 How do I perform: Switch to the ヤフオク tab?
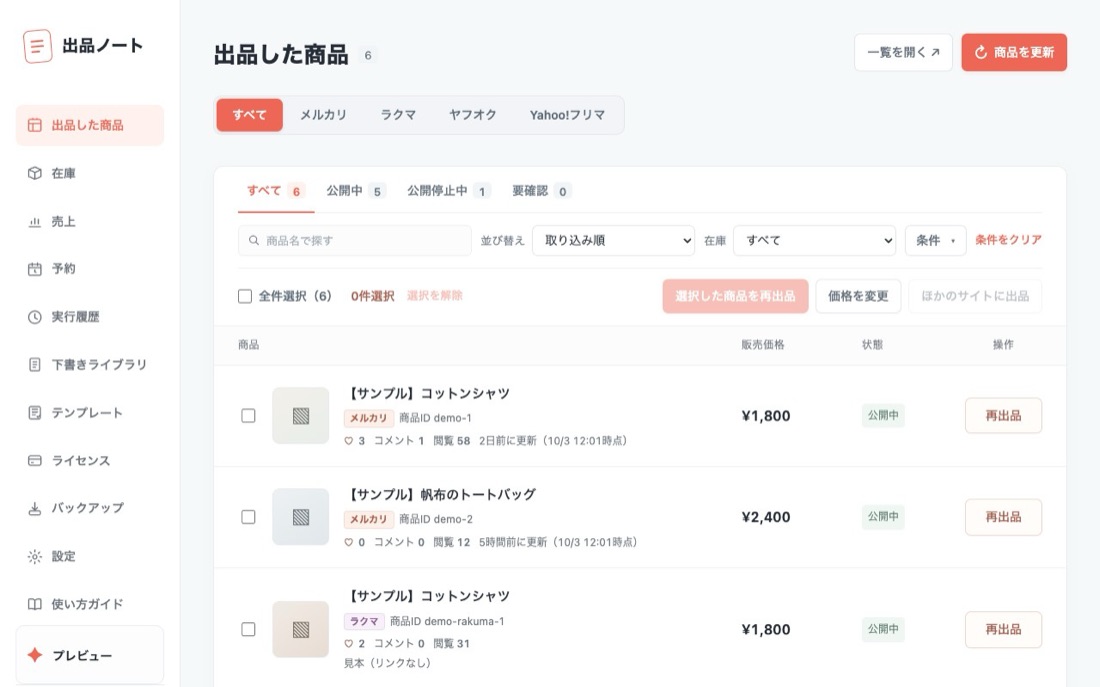[x=473, y=115]
